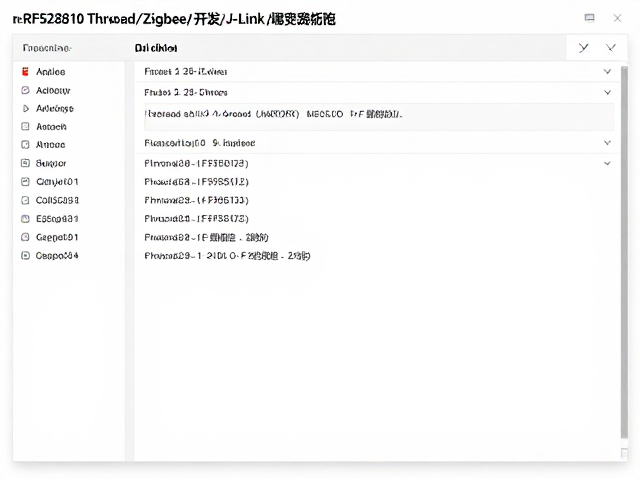Click the vertical scrollbar on the right
Screen dimensions: 640x480
[x=624, y=252]
